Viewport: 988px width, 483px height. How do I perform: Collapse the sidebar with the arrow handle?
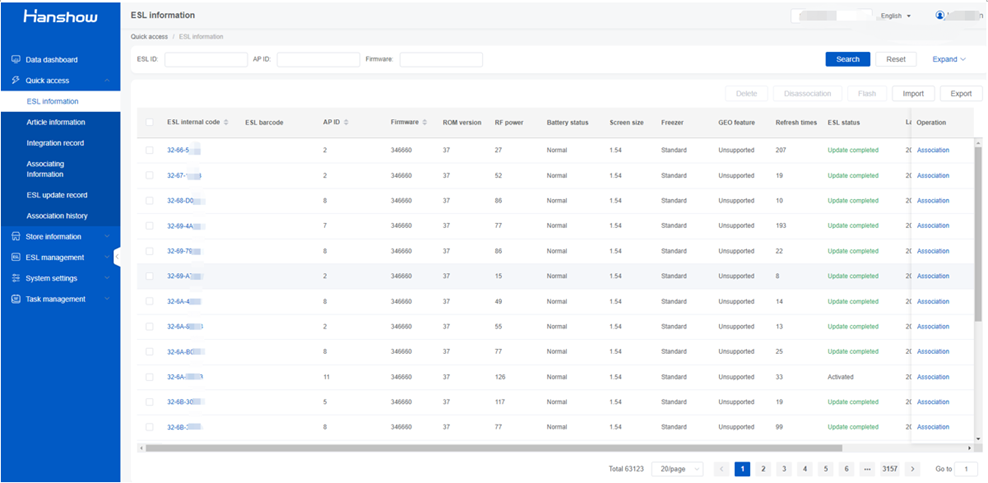click(117, 257)
